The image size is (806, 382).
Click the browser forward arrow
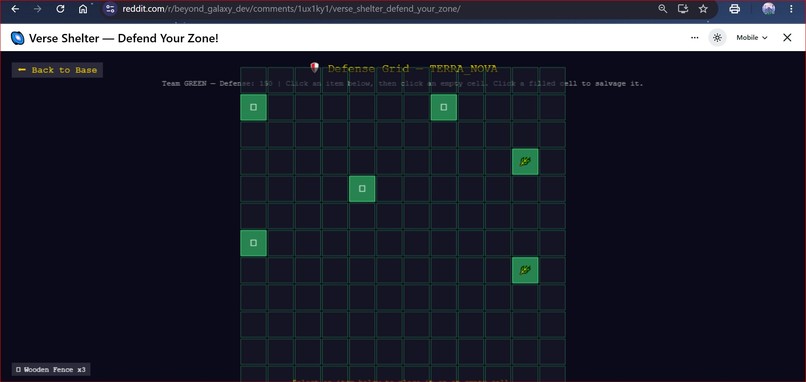tap(38, 9)
